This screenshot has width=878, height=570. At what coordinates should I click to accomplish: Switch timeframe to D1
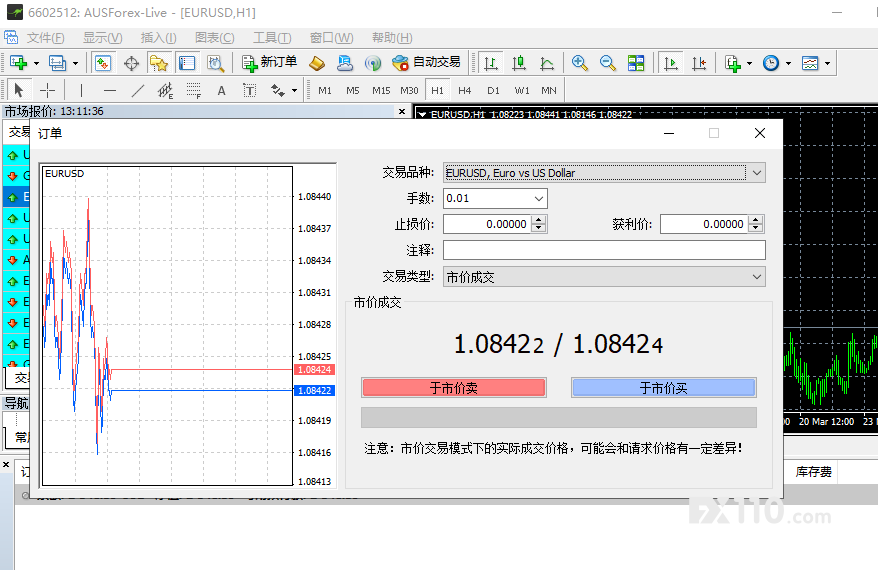click(x=493, y=90)
